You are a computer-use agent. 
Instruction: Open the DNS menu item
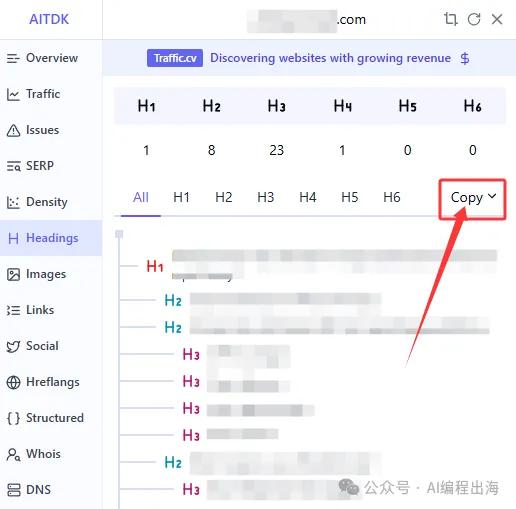tap(29, 490)
